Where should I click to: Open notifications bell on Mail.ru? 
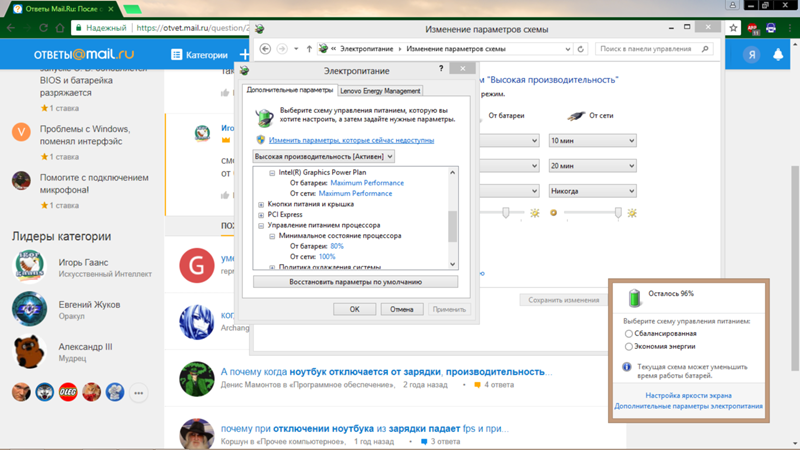(x=778, y=54)
